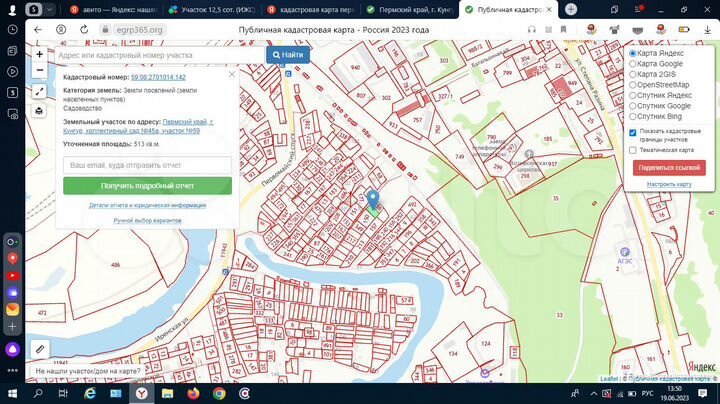The height and width of the screenshot is (404, 720).
Task: Go back with browser back arrow
Action: (x=38, y=30)
